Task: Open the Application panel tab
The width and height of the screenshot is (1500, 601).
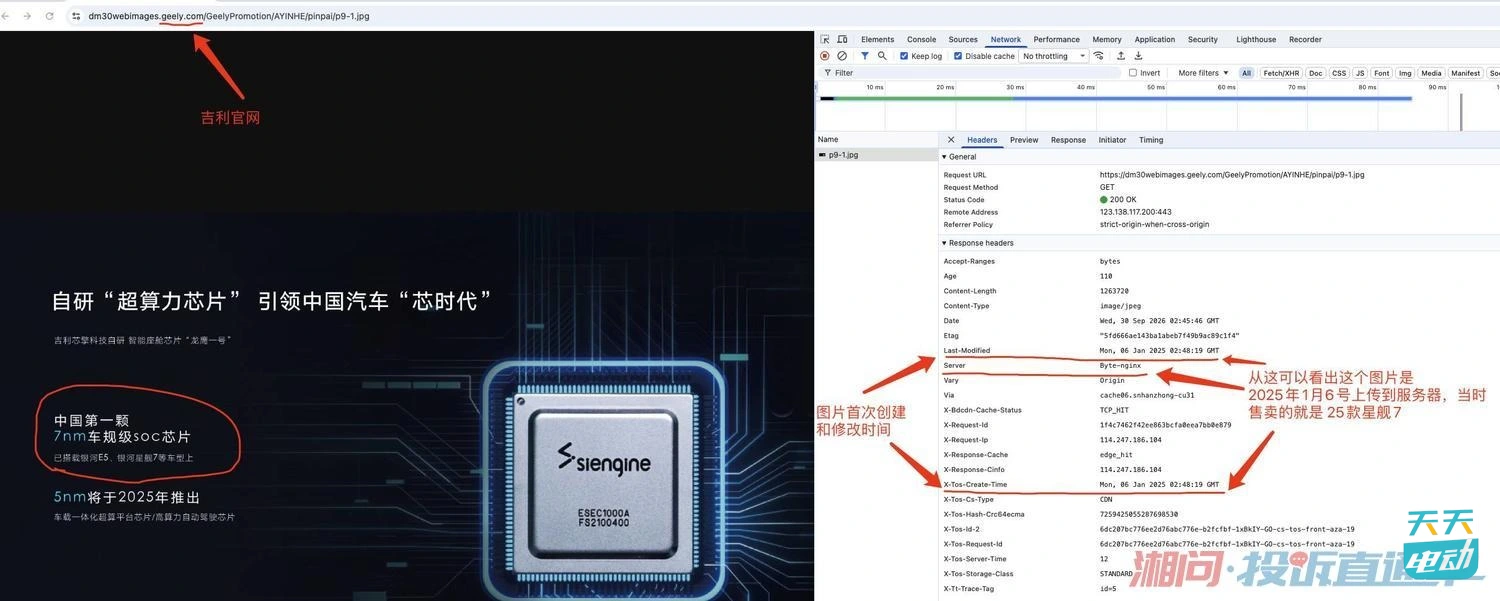Action: click(x=1155, y=40)
